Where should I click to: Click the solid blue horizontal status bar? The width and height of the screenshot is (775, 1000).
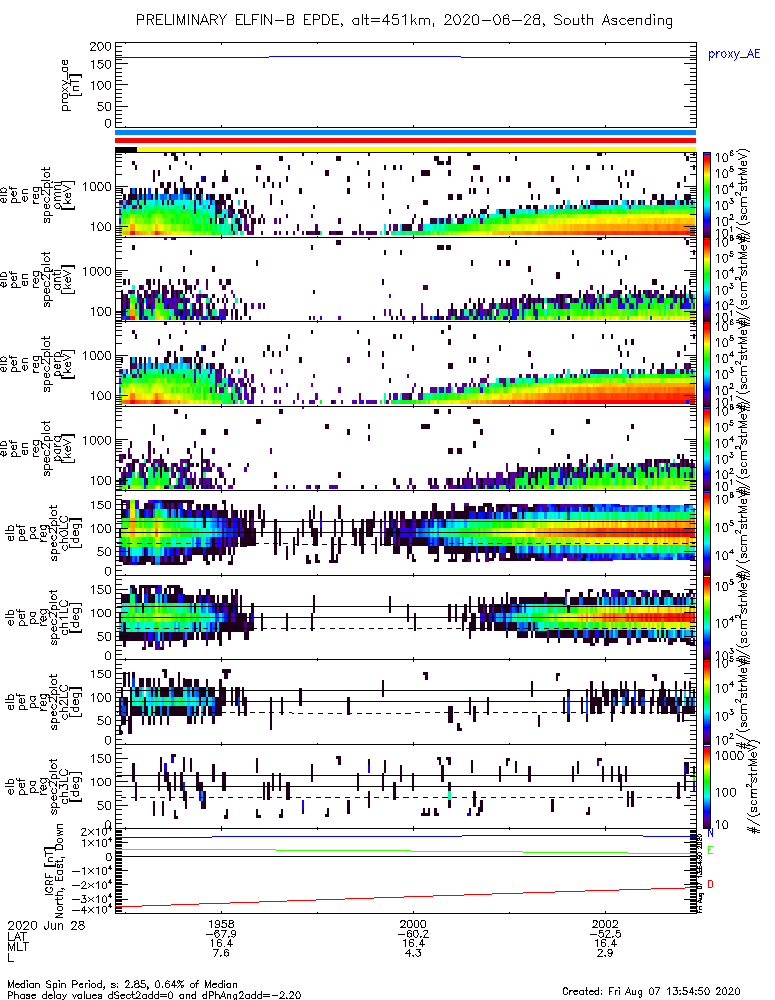(x=406, y=133)
